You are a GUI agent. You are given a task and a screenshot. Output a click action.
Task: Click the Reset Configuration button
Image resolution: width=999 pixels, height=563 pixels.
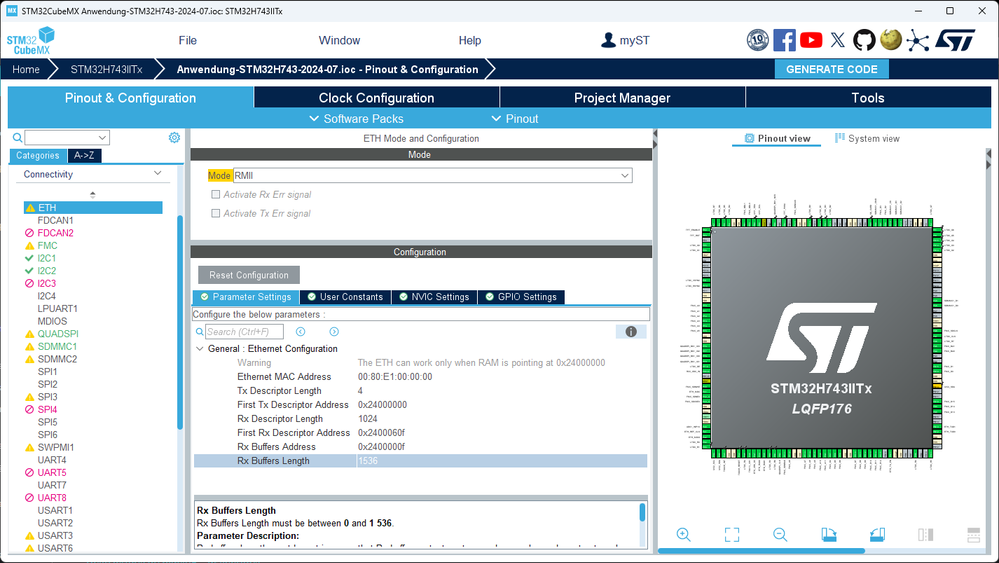[248, 275]
